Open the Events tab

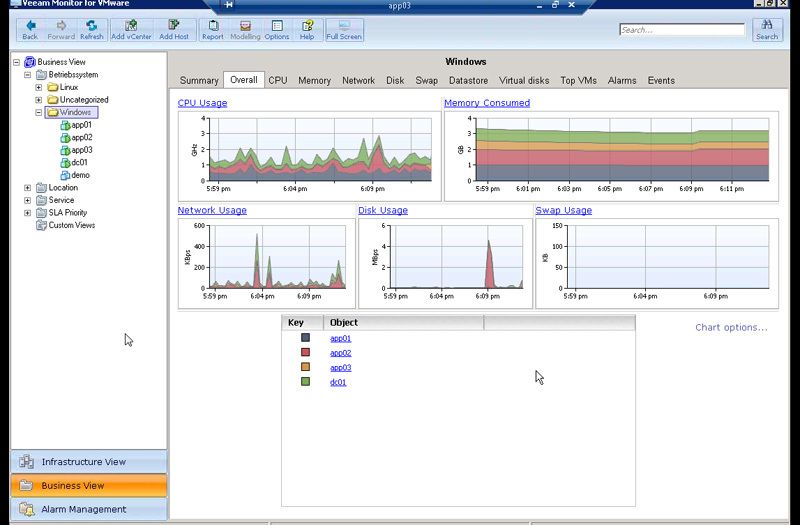tap(661, 80)
